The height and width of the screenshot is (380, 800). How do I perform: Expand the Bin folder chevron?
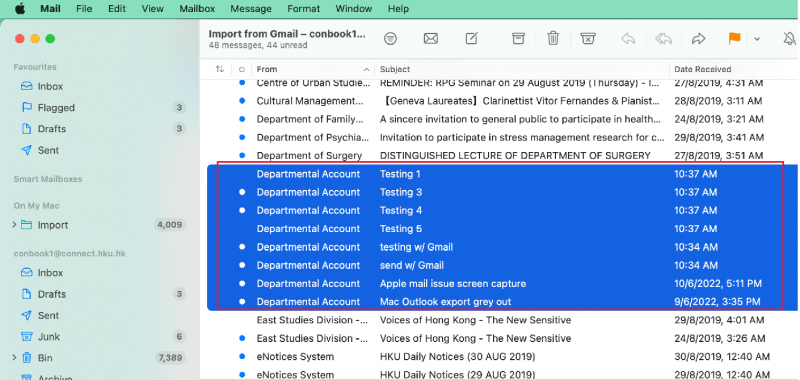[14, 358]
